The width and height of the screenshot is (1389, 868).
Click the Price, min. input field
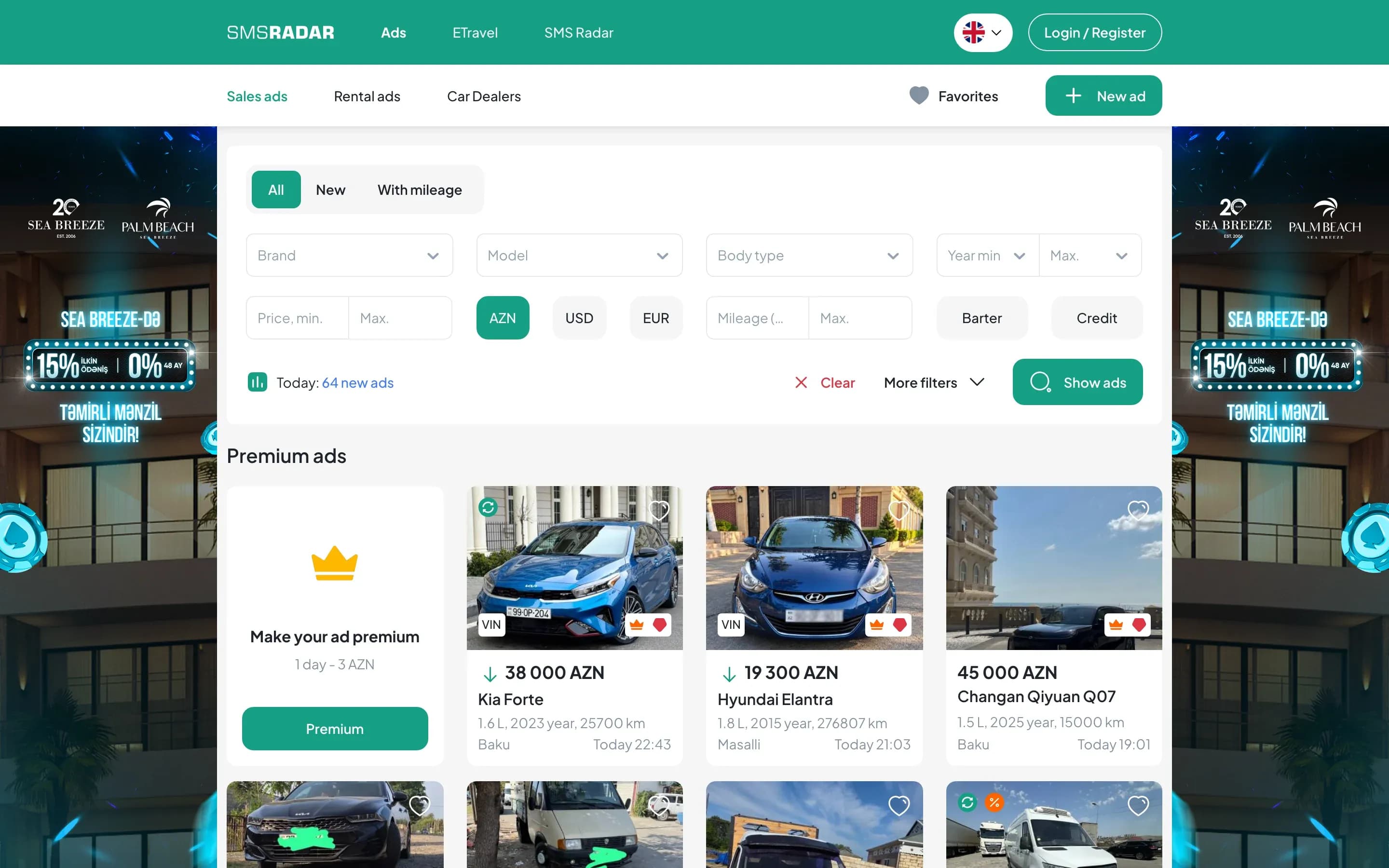[297, 318]
